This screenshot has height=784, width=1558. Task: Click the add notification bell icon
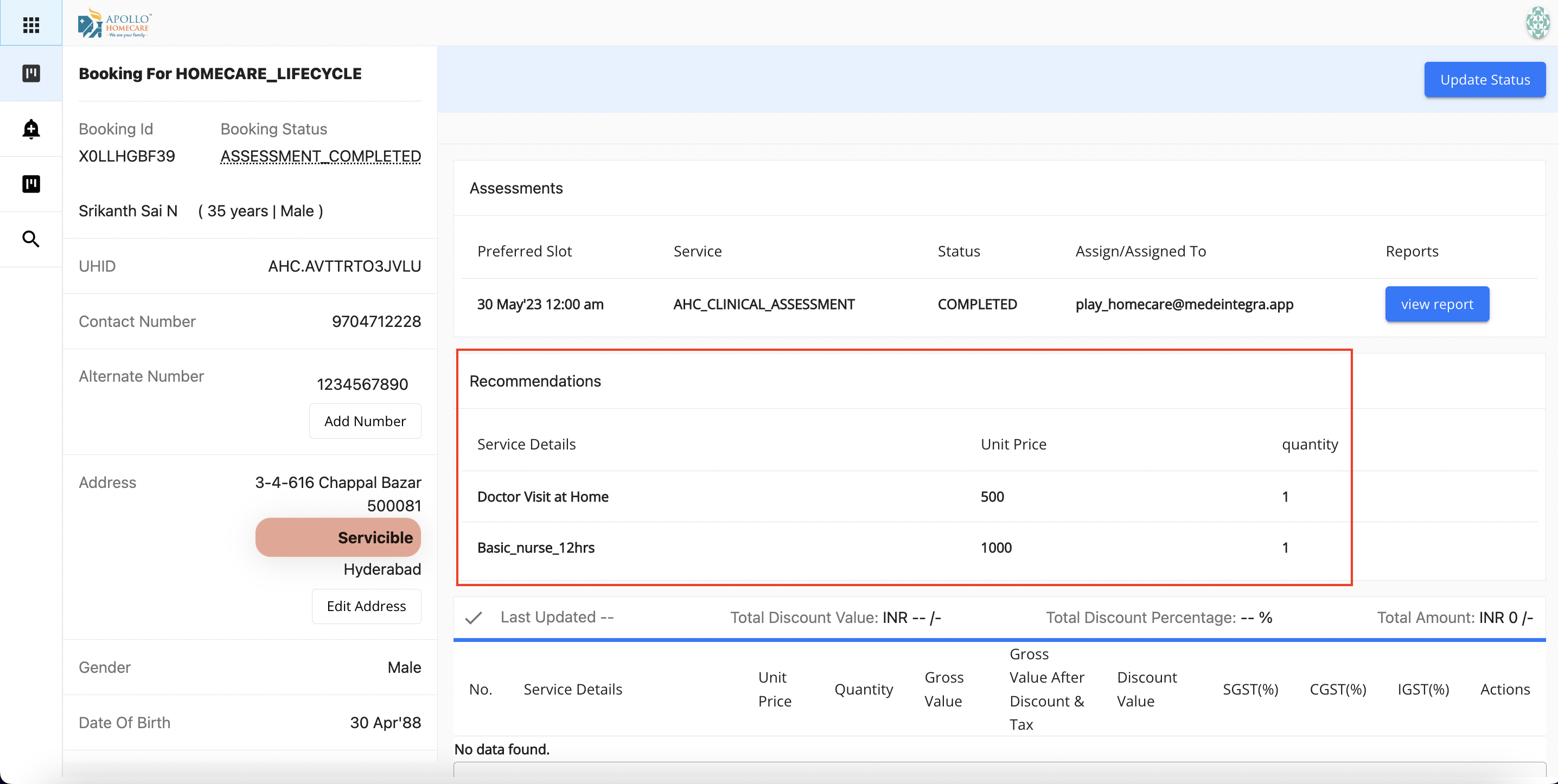tap(31, 128)
